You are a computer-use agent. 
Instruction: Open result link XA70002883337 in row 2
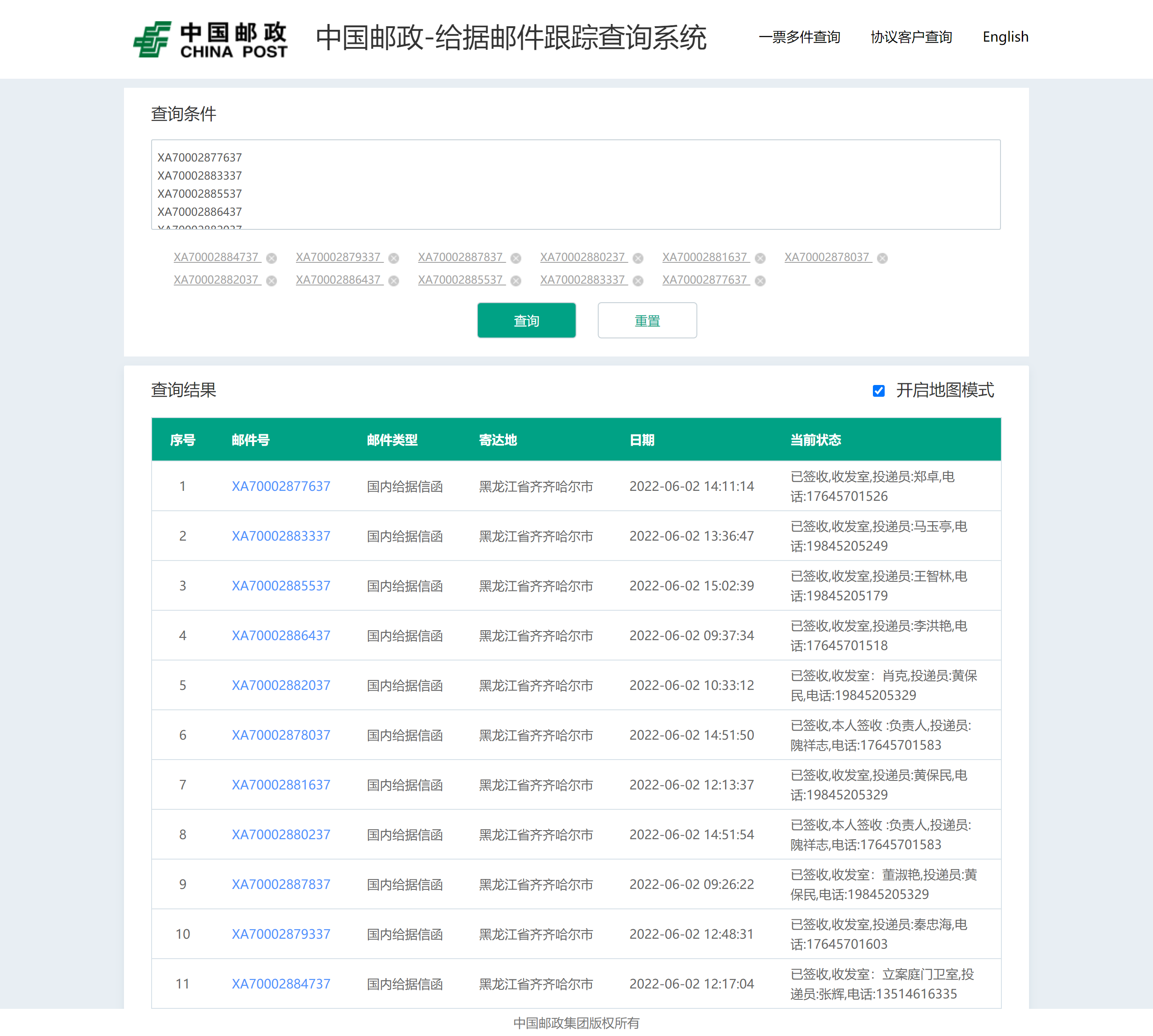click(x=281, y=536)
